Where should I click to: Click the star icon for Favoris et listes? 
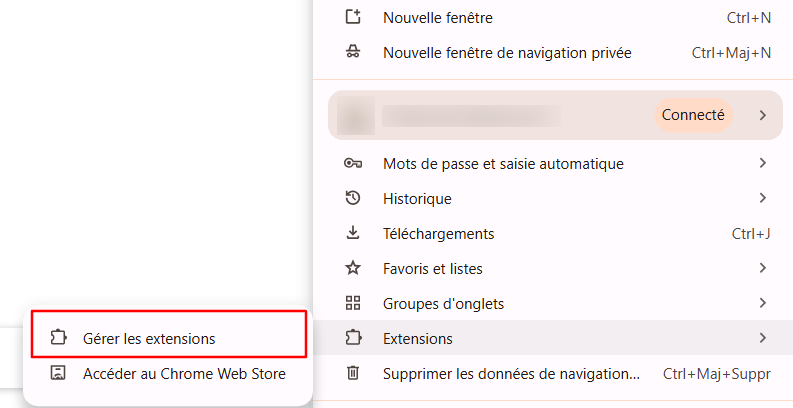pos(352,268)
